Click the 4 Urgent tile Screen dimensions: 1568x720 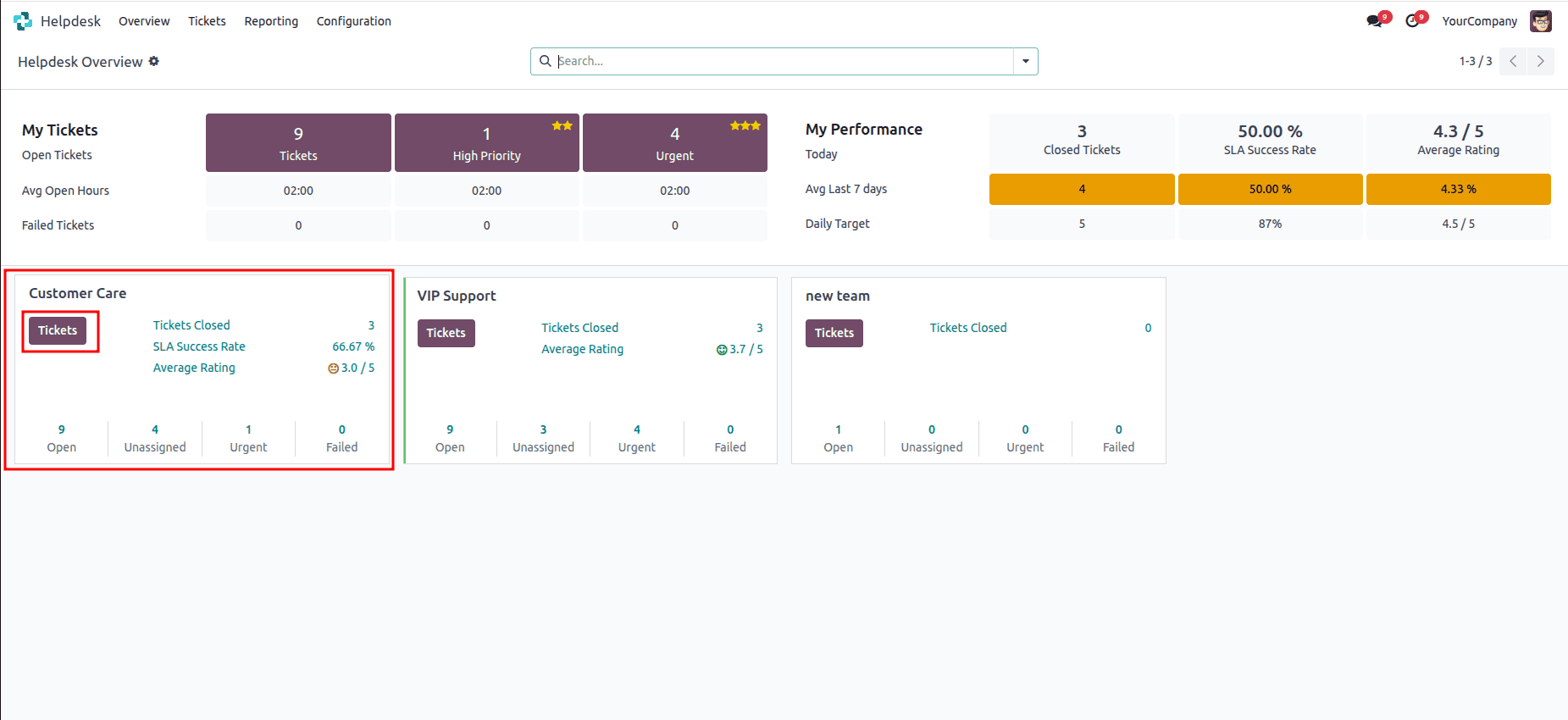click(x=675, y=143)
